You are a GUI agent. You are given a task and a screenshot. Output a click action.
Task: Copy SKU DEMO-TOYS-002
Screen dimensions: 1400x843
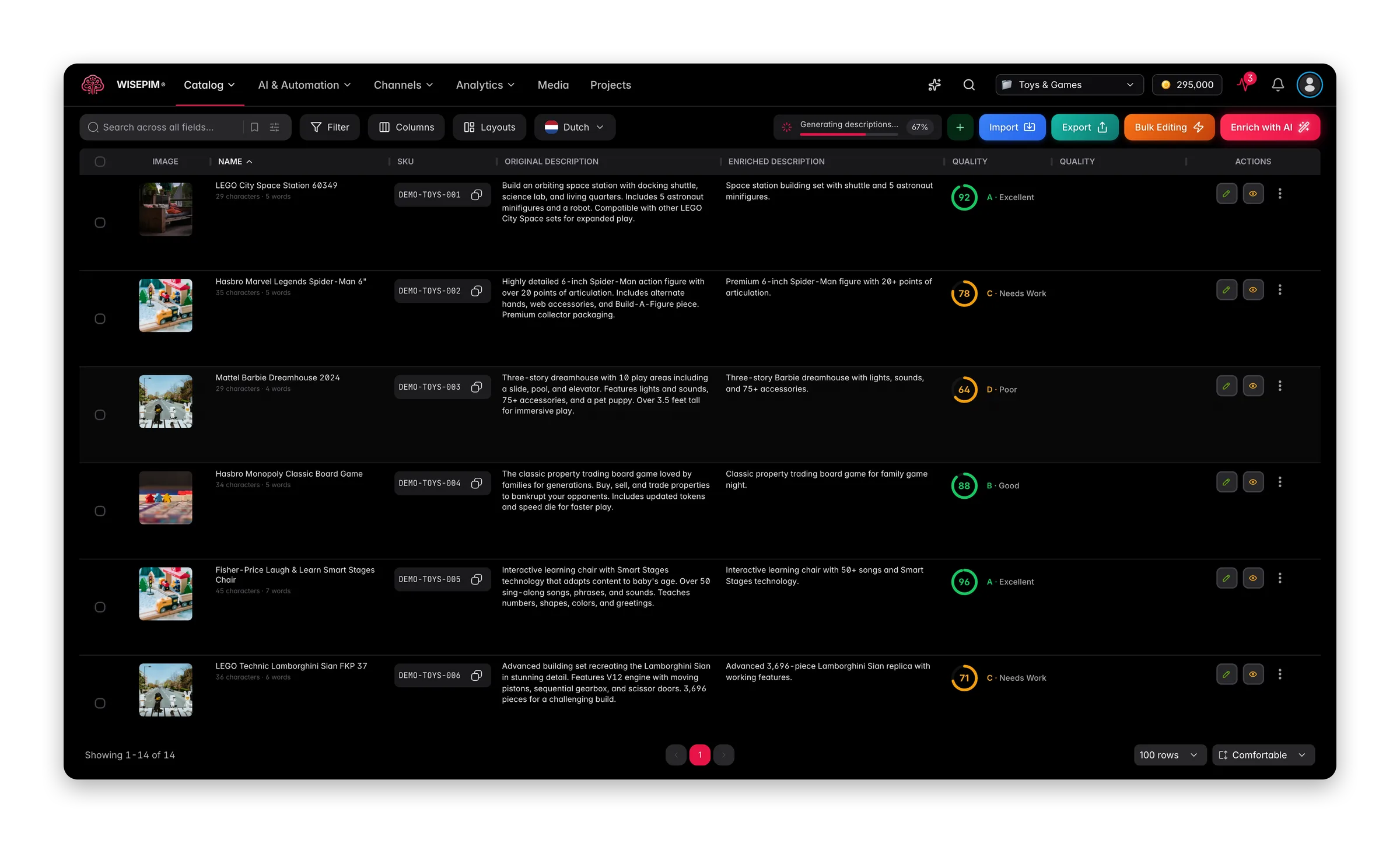pos(477,291)
